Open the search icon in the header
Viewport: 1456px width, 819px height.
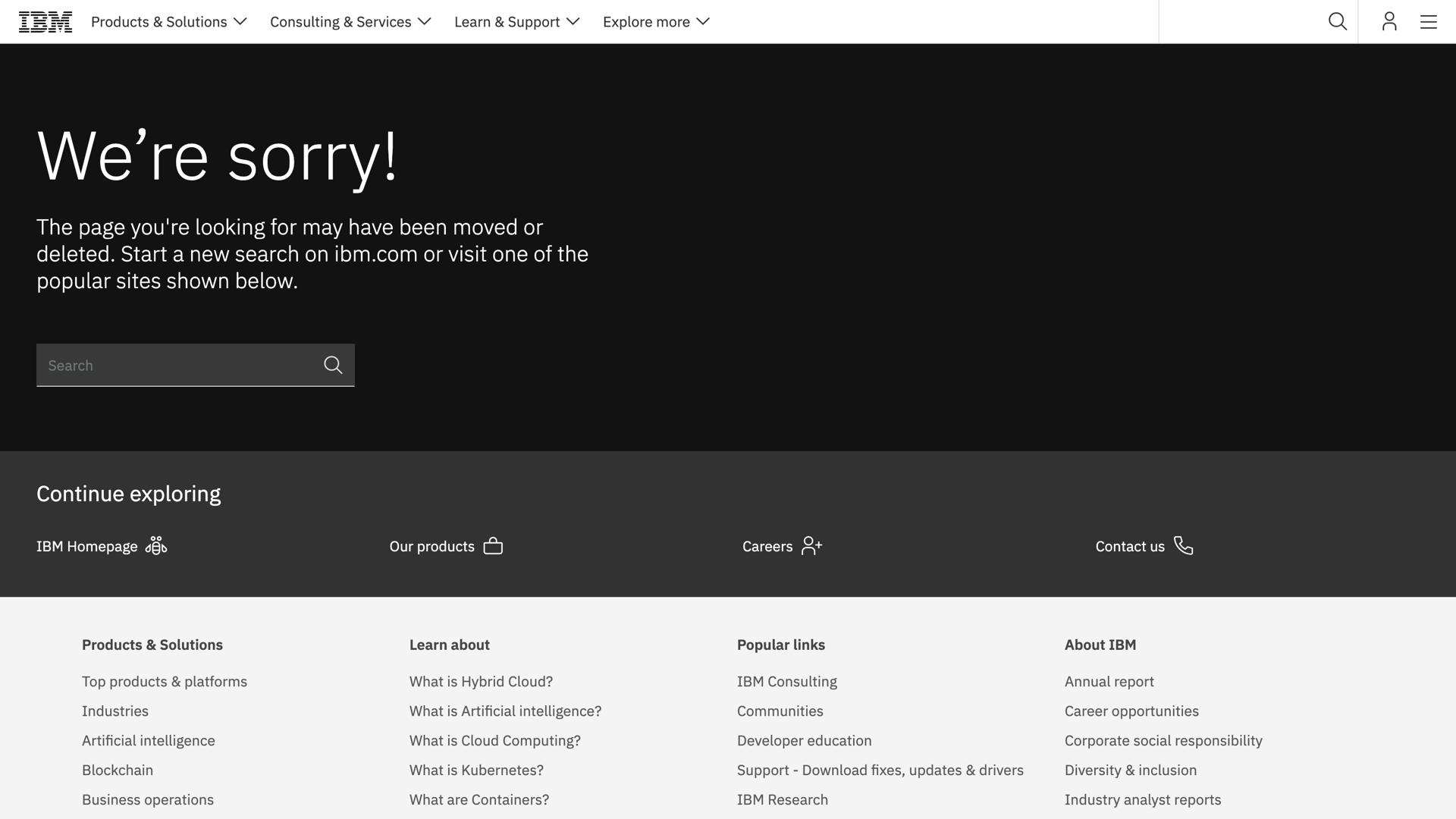[1338, 21]
